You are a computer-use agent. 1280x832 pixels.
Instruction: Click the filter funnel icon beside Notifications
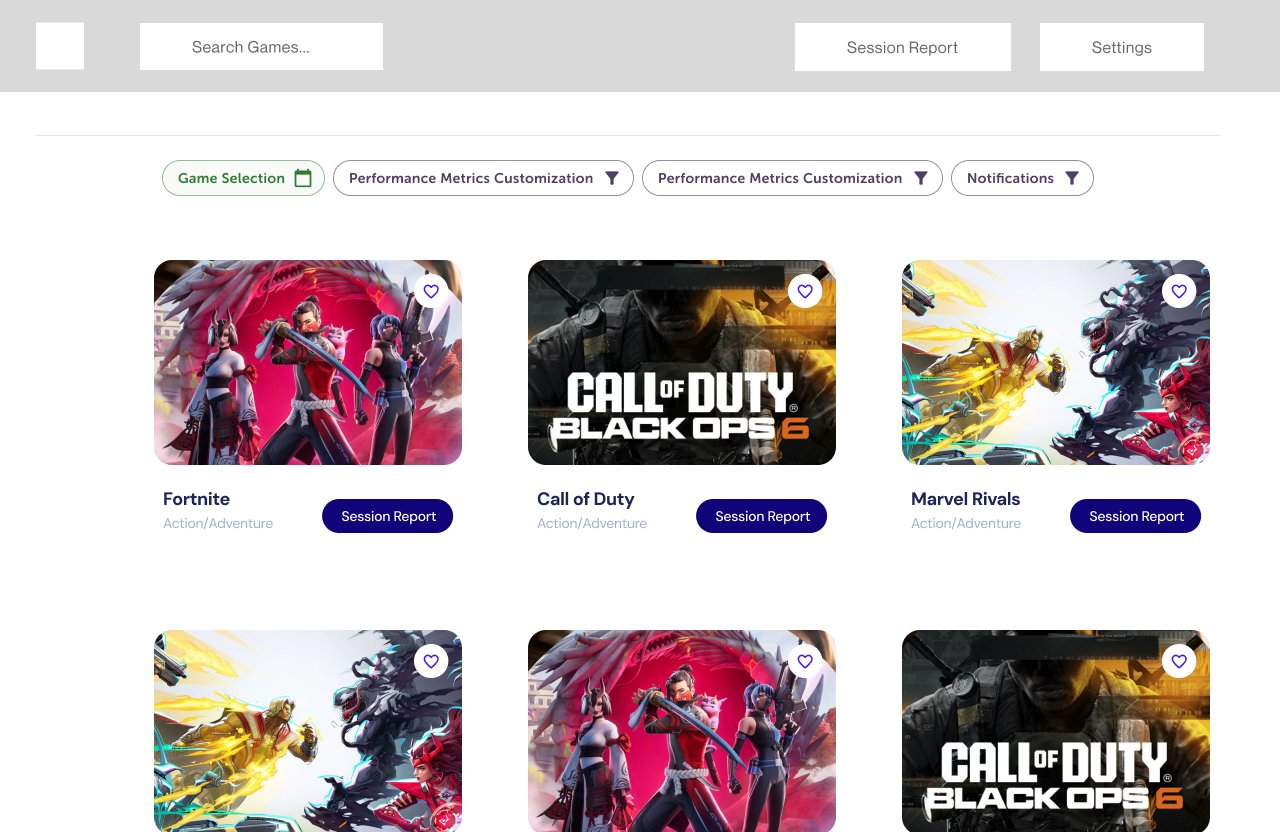pos(1072,178)
